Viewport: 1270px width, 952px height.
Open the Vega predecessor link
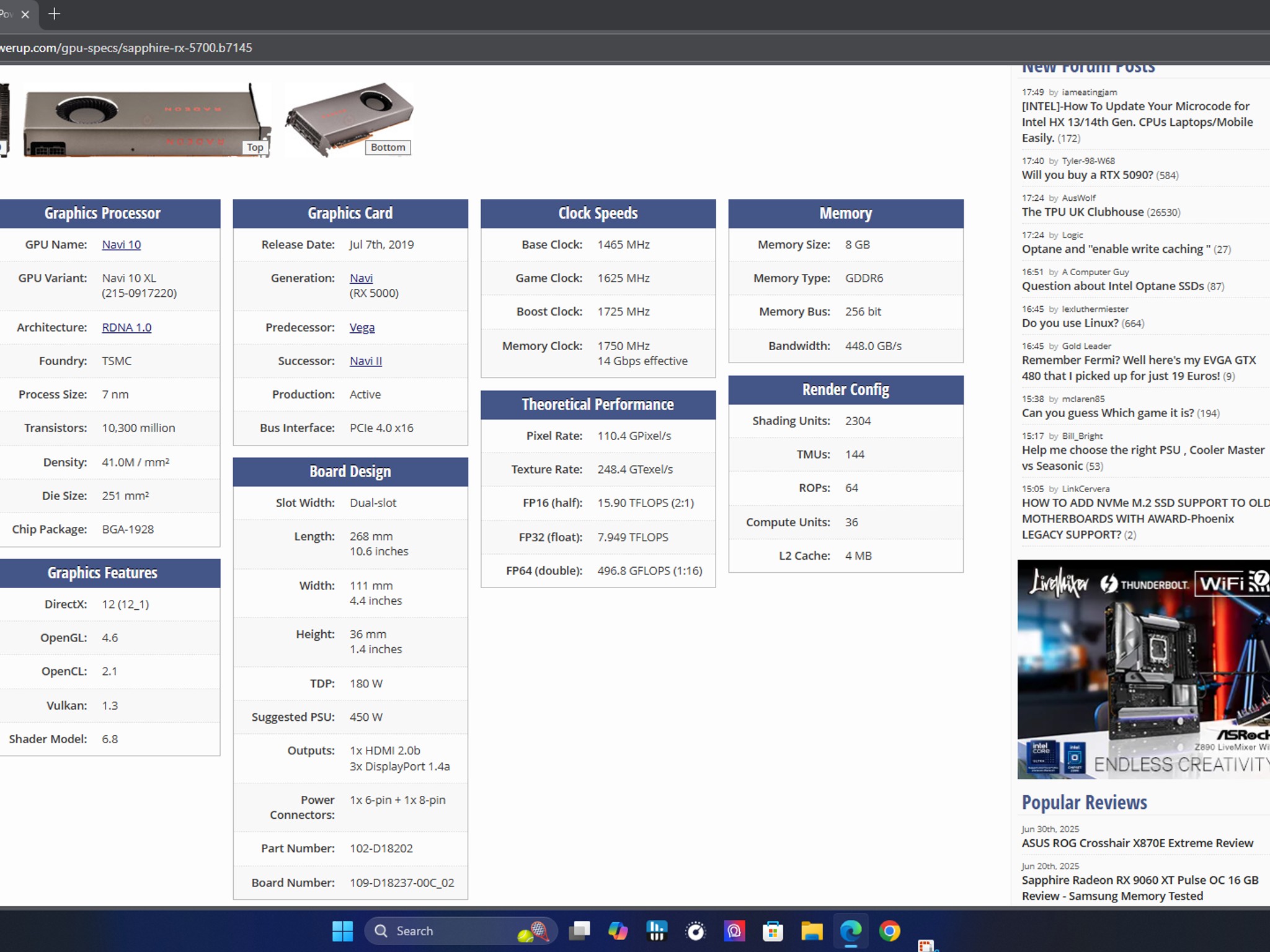coord(362,327)
